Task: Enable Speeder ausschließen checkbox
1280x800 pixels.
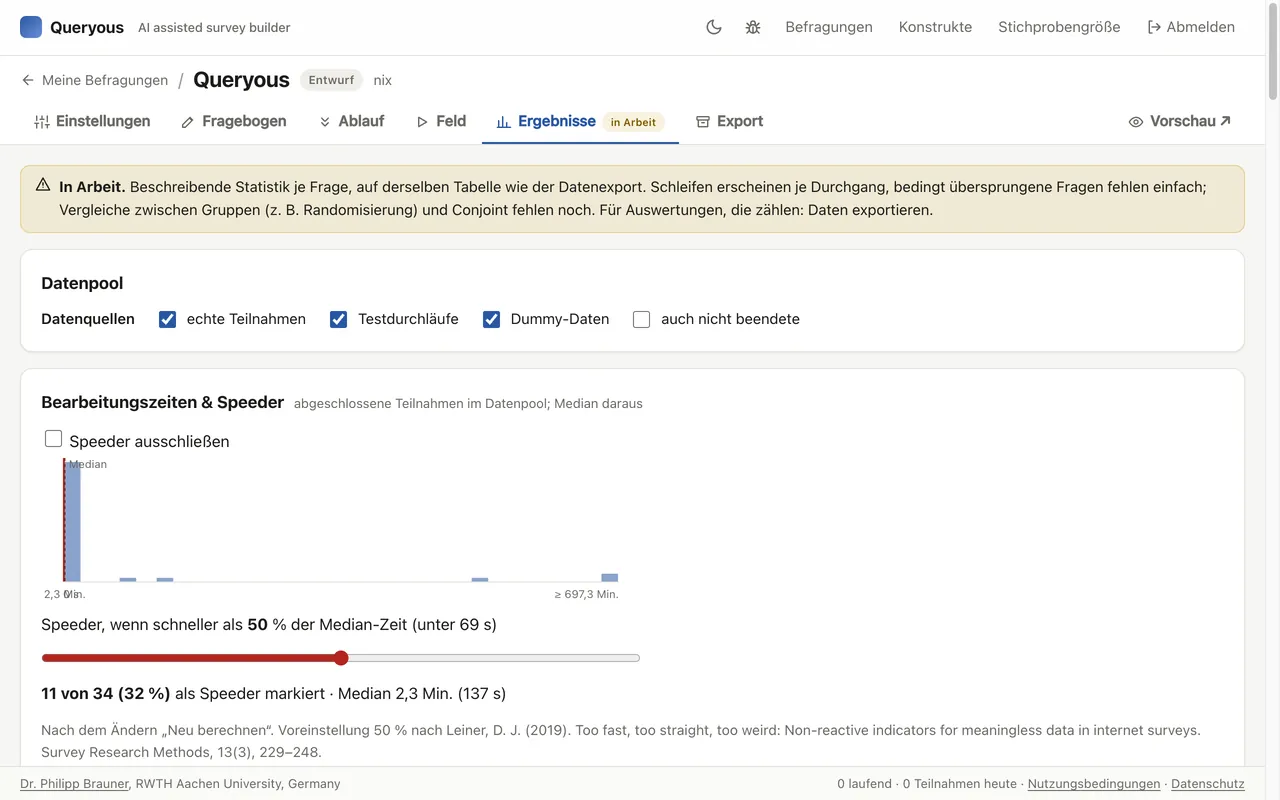Action: point(54,439)
